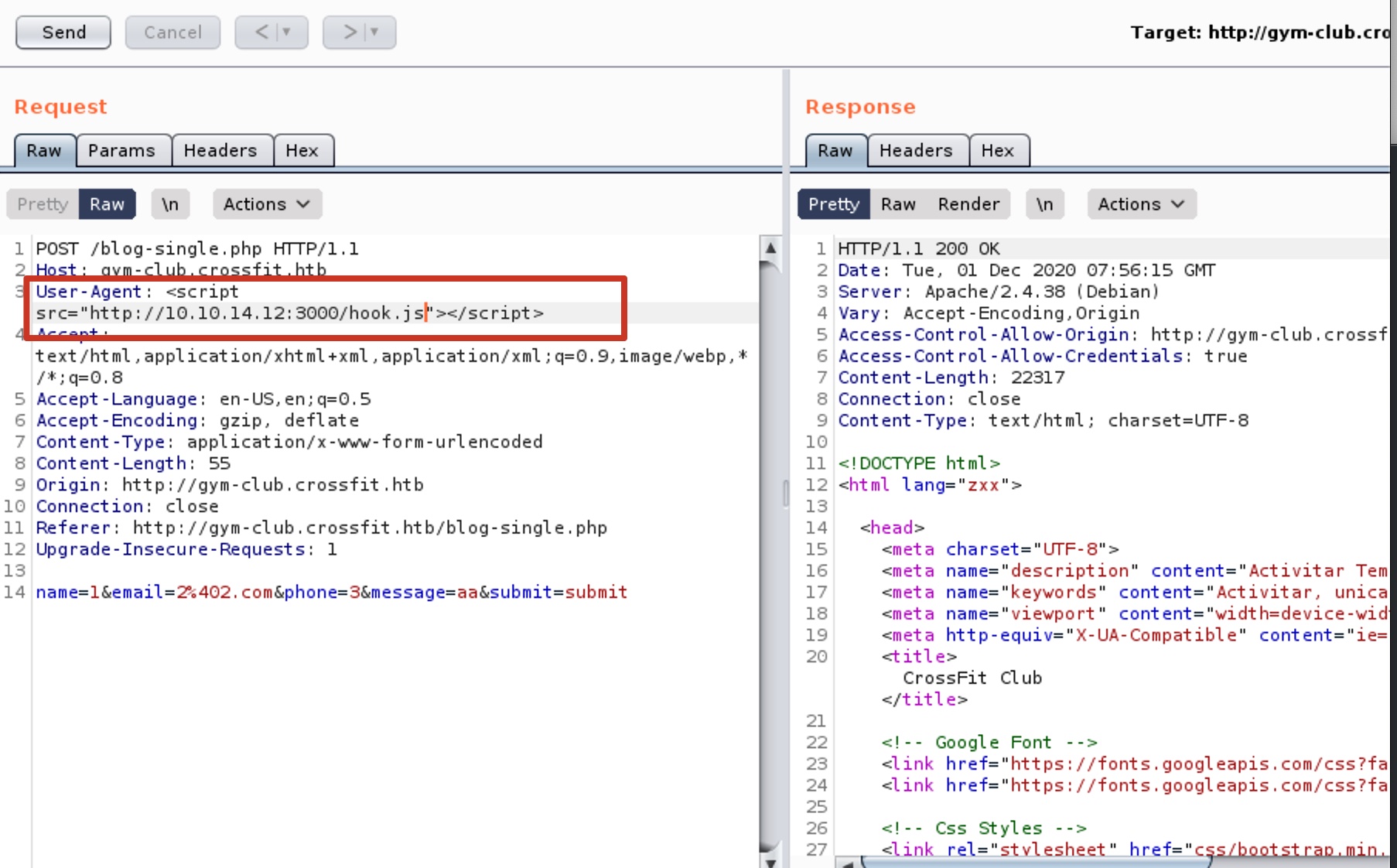Click the User-Agent header line
The height and width of the screenshot is (868, 1397).
137,292
